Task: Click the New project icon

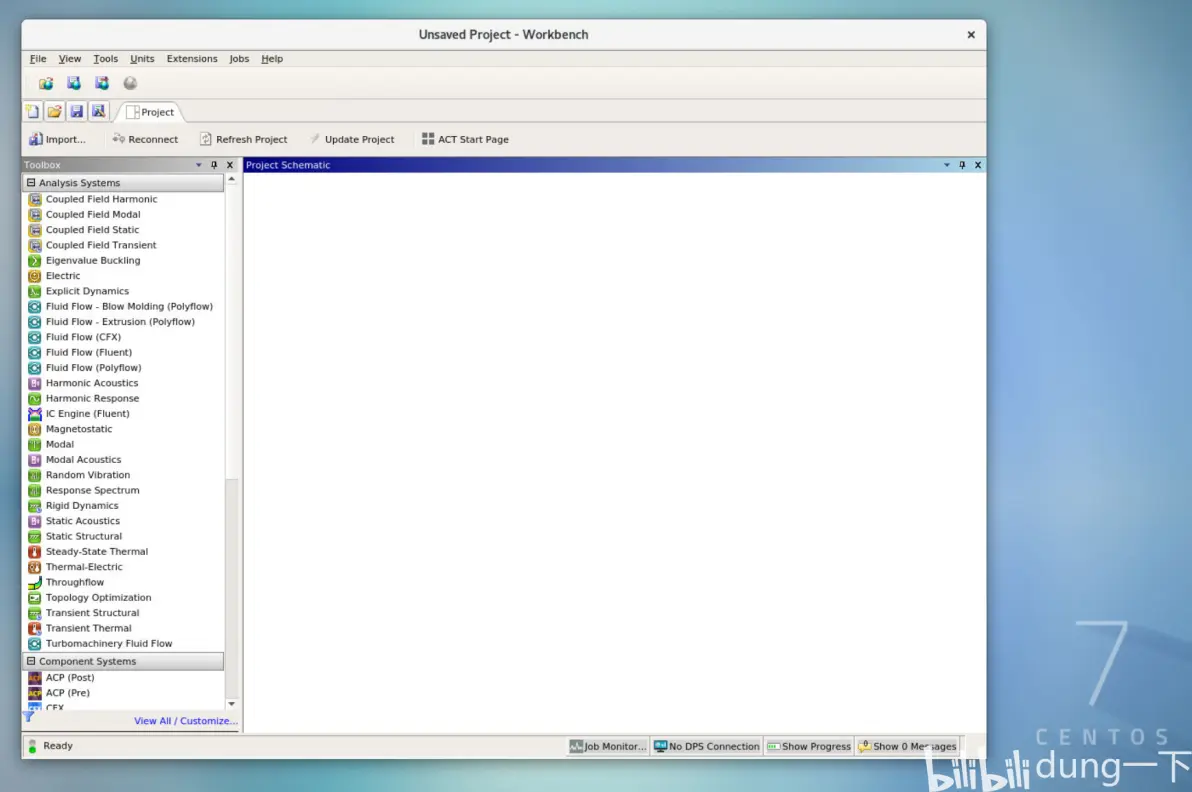Action: (33, 112)
